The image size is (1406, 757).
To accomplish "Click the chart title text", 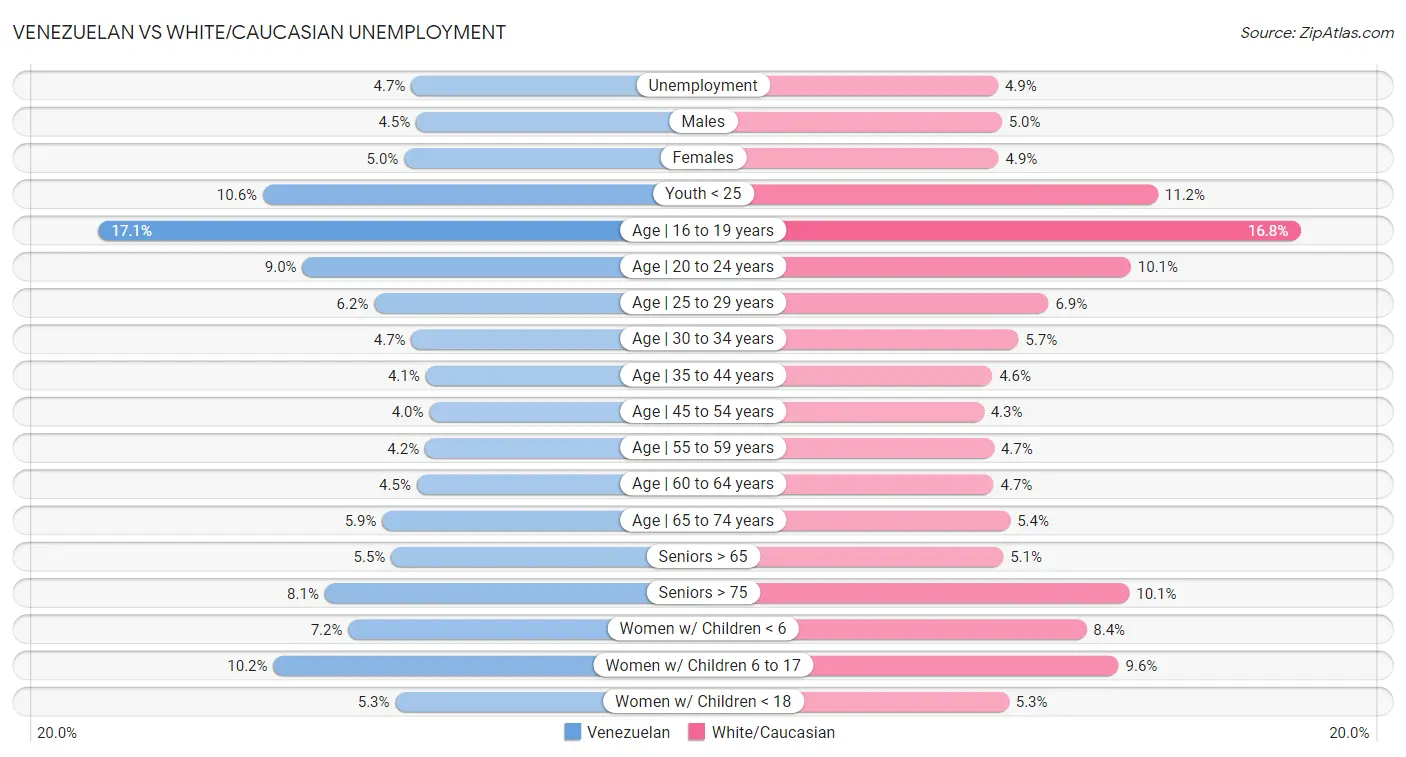I will 259,32.
